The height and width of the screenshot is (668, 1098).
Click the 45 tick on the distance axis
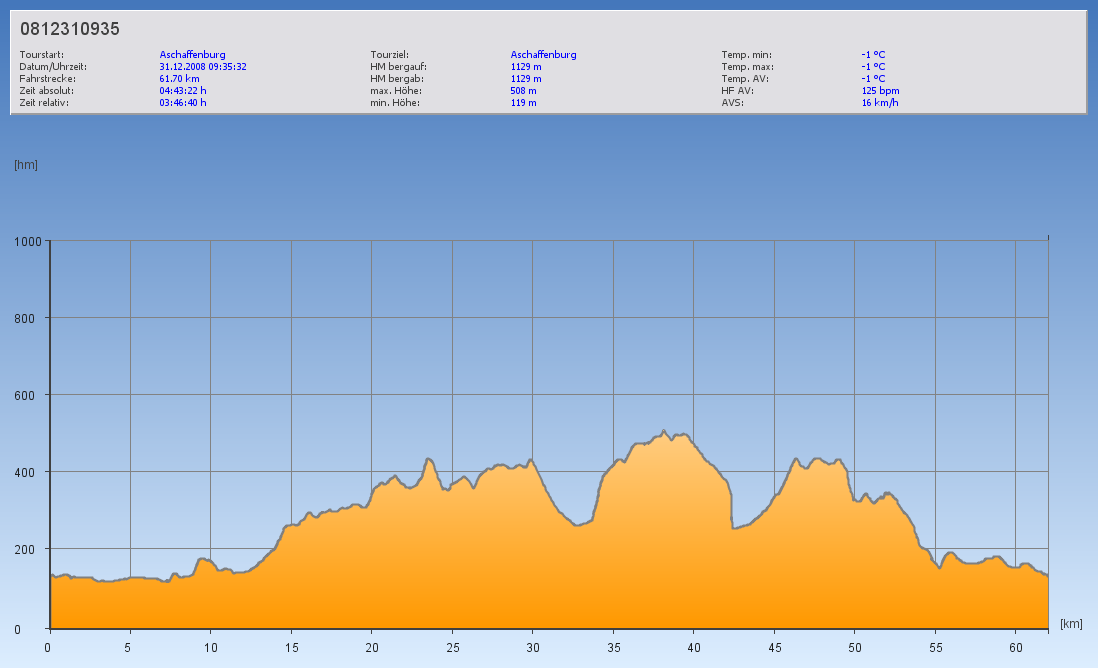tap(773, 647)
